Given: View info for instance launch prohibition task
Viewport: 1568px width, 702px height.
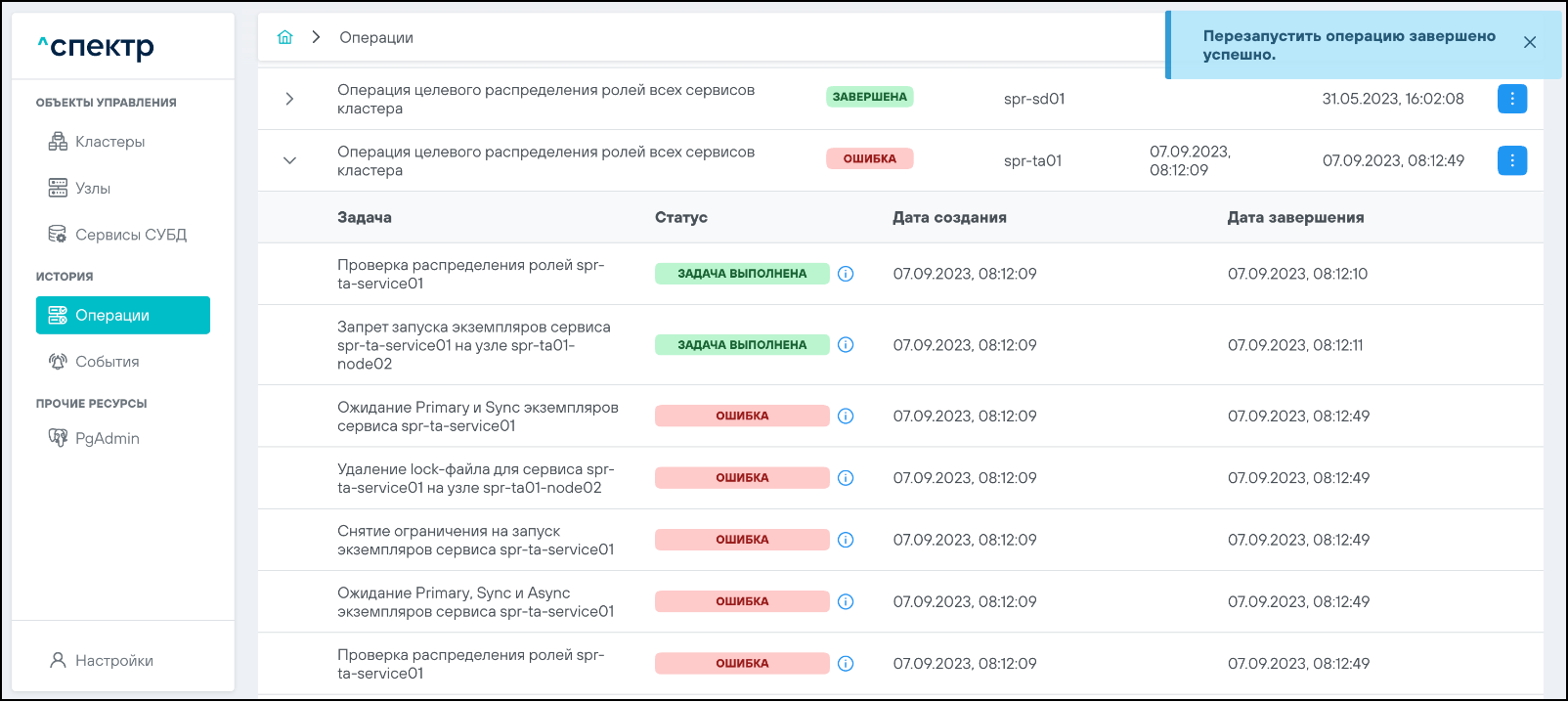Looking at the screenshot, I should 846,345.
